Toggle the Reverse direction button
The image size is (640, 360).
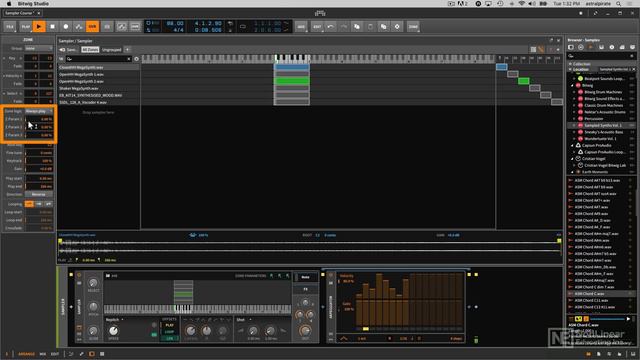pyautogui.click(x=39, y=194)
